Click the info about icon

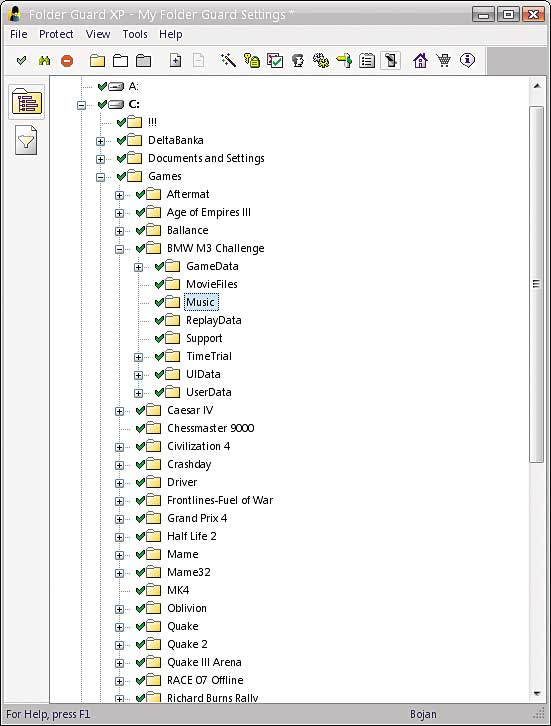click(x=467, y=60)
